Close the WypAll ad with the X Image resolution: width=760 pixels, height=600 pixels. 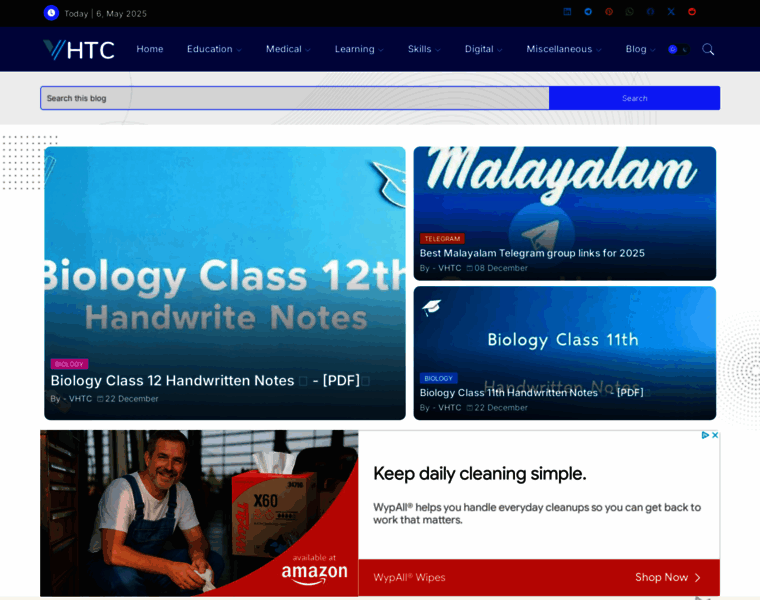715,435
